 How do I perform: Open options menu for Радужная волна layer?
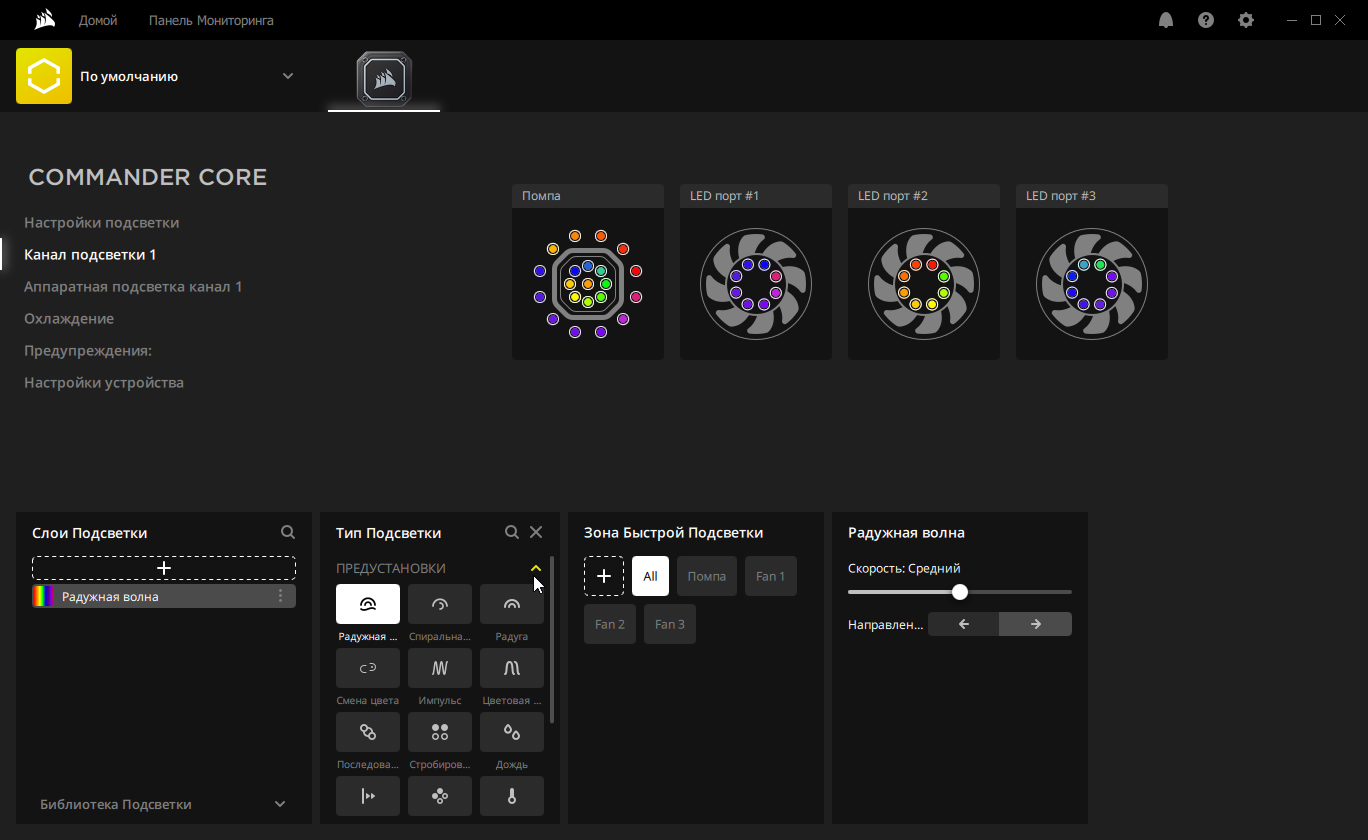tap(280, 596)
